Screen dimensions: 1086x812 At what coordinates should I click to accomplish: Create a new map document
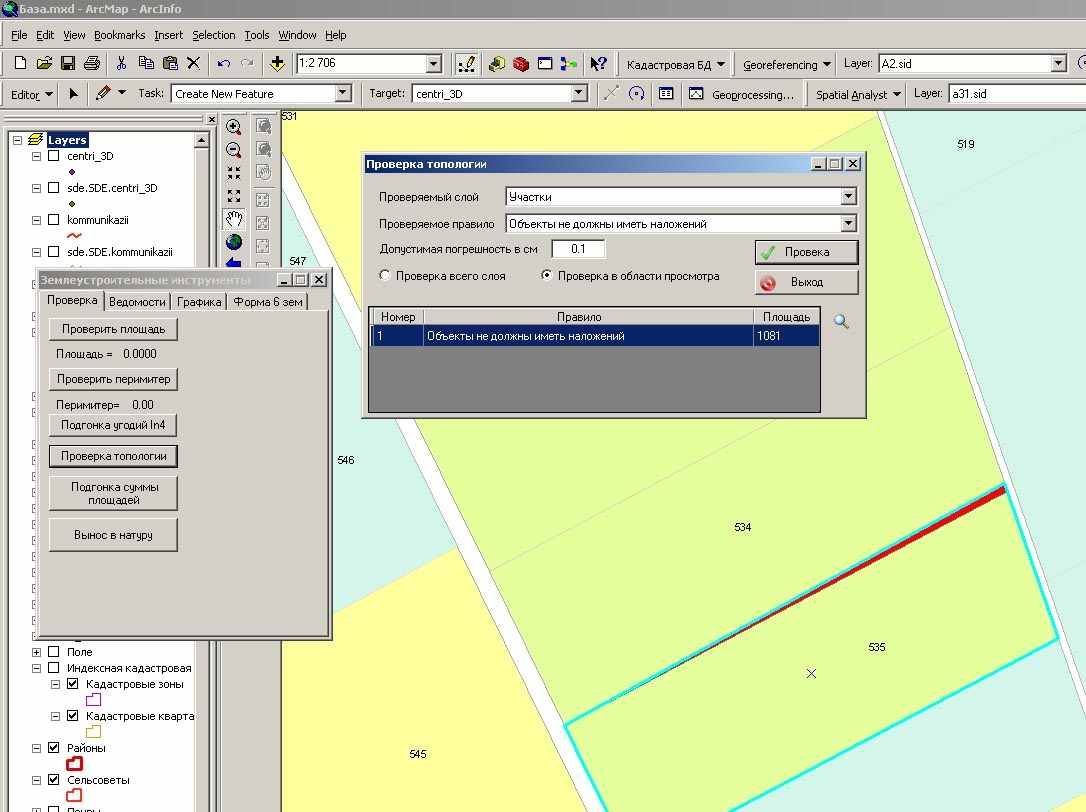tap(20, 63)
